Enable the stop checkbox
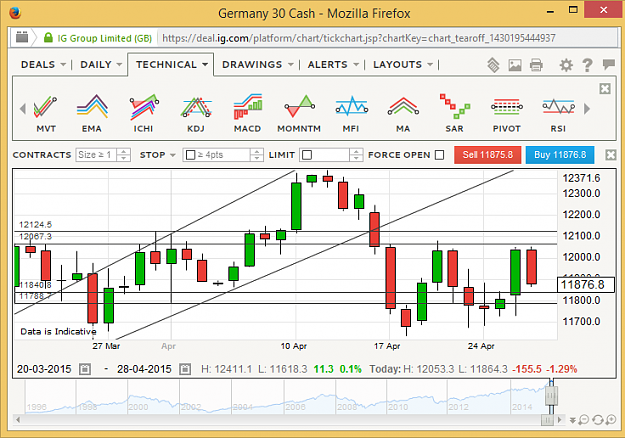 (191, 155)
